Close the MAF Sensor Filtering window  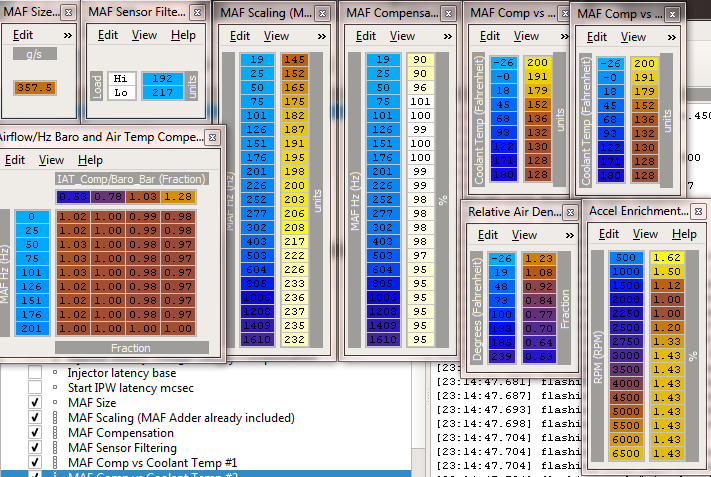pos(197,12)
